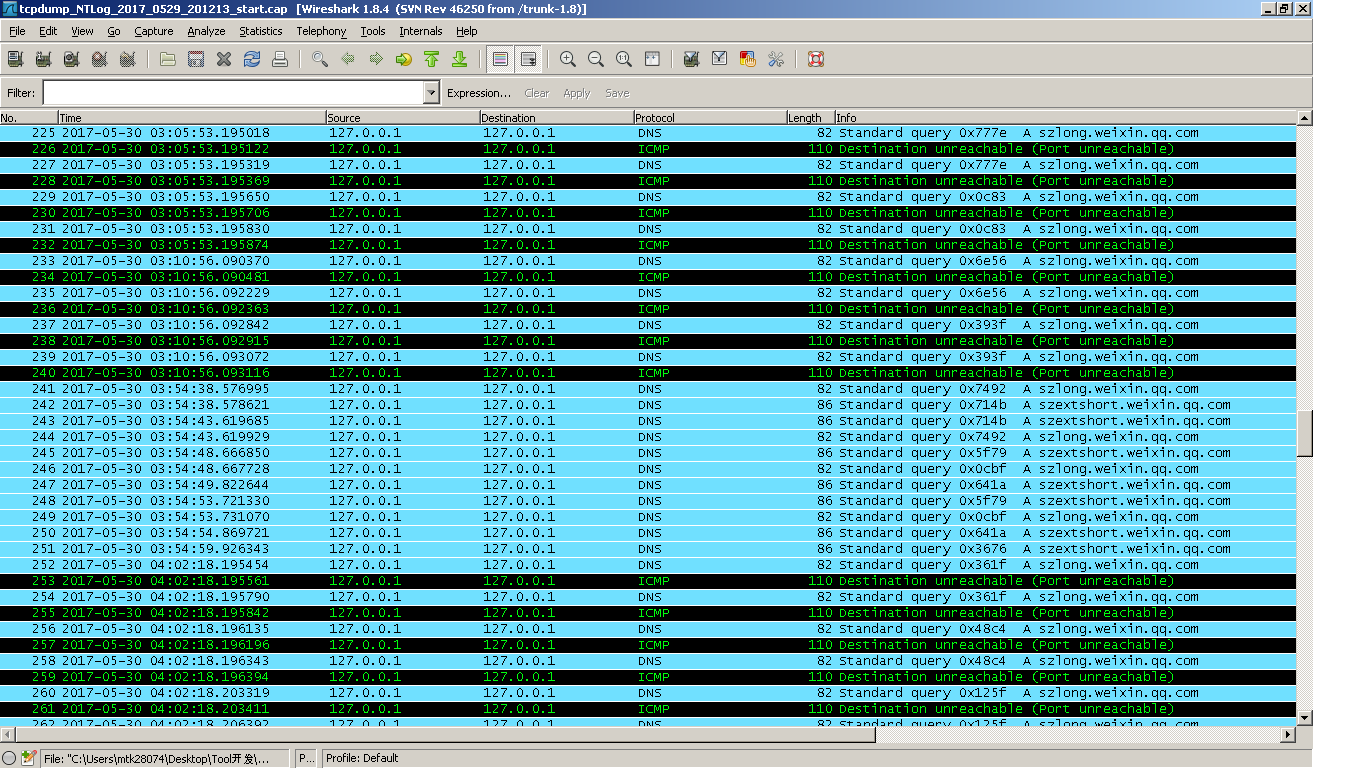Select packet 226 ICMP unreachable row
Viewport: 1366px width, 768px height.
[x=648, y=149]
